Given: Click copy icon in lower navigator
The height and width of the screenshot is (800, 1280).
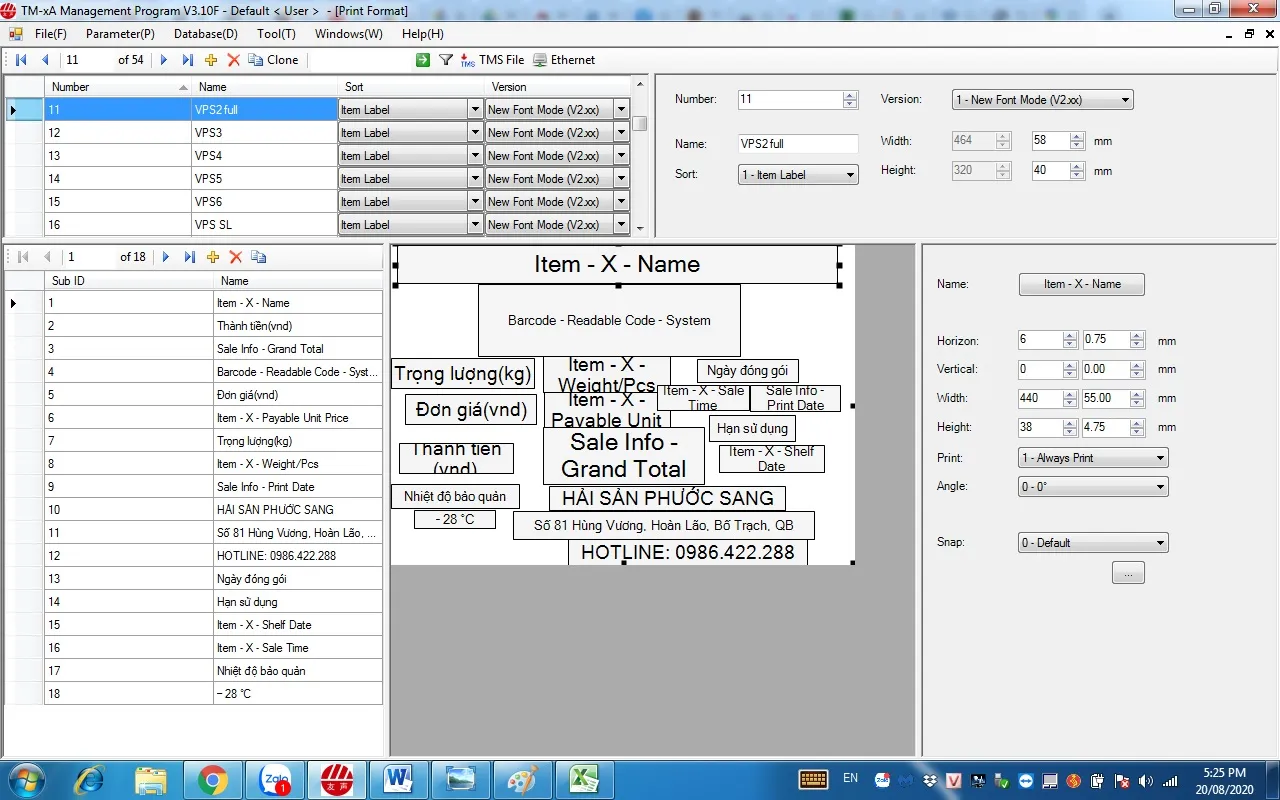Looking at the screenshot, I should (259, 257).
